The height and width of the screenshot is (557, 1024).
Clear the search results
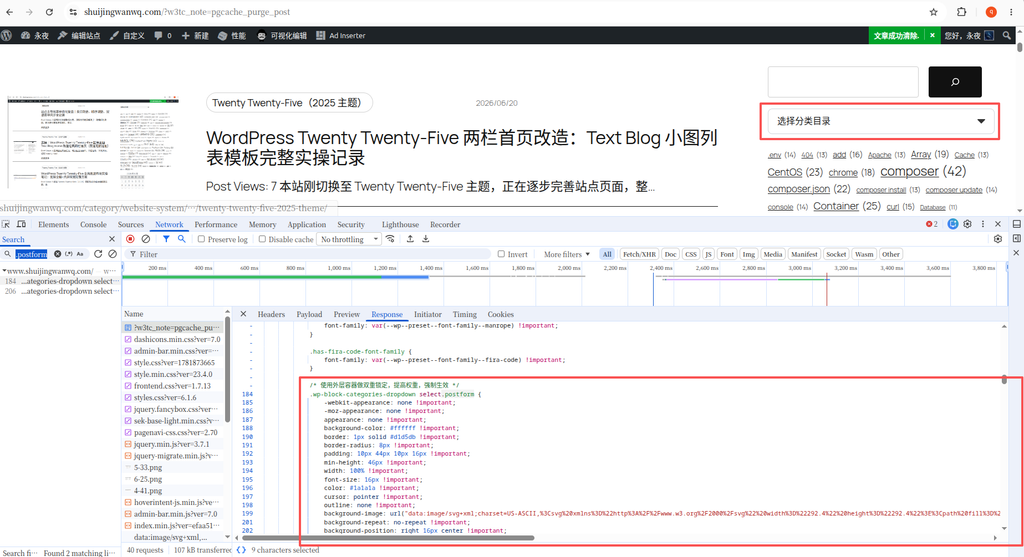pyautogui.click(x=112, y=254)
